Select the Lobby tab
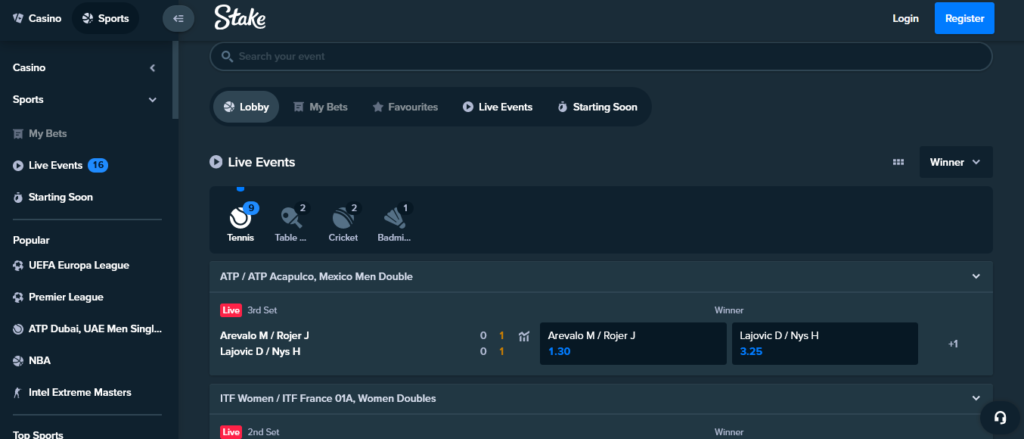Screen dimensions: 1024x439 coord(246,107)
